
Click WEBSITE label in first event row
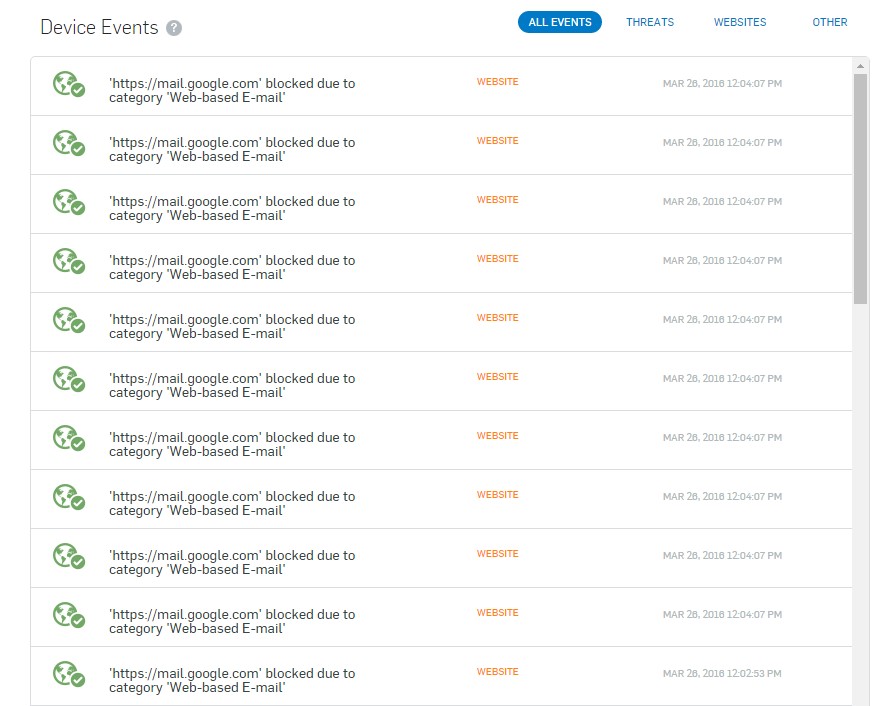(497, 82)
